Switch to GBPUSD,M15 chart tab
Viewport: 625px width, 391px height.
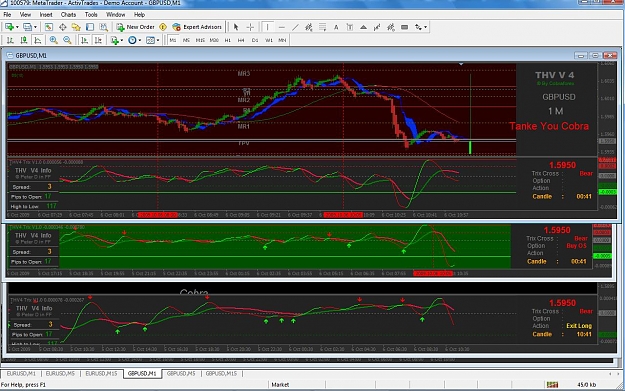click(x=221, y=374)
